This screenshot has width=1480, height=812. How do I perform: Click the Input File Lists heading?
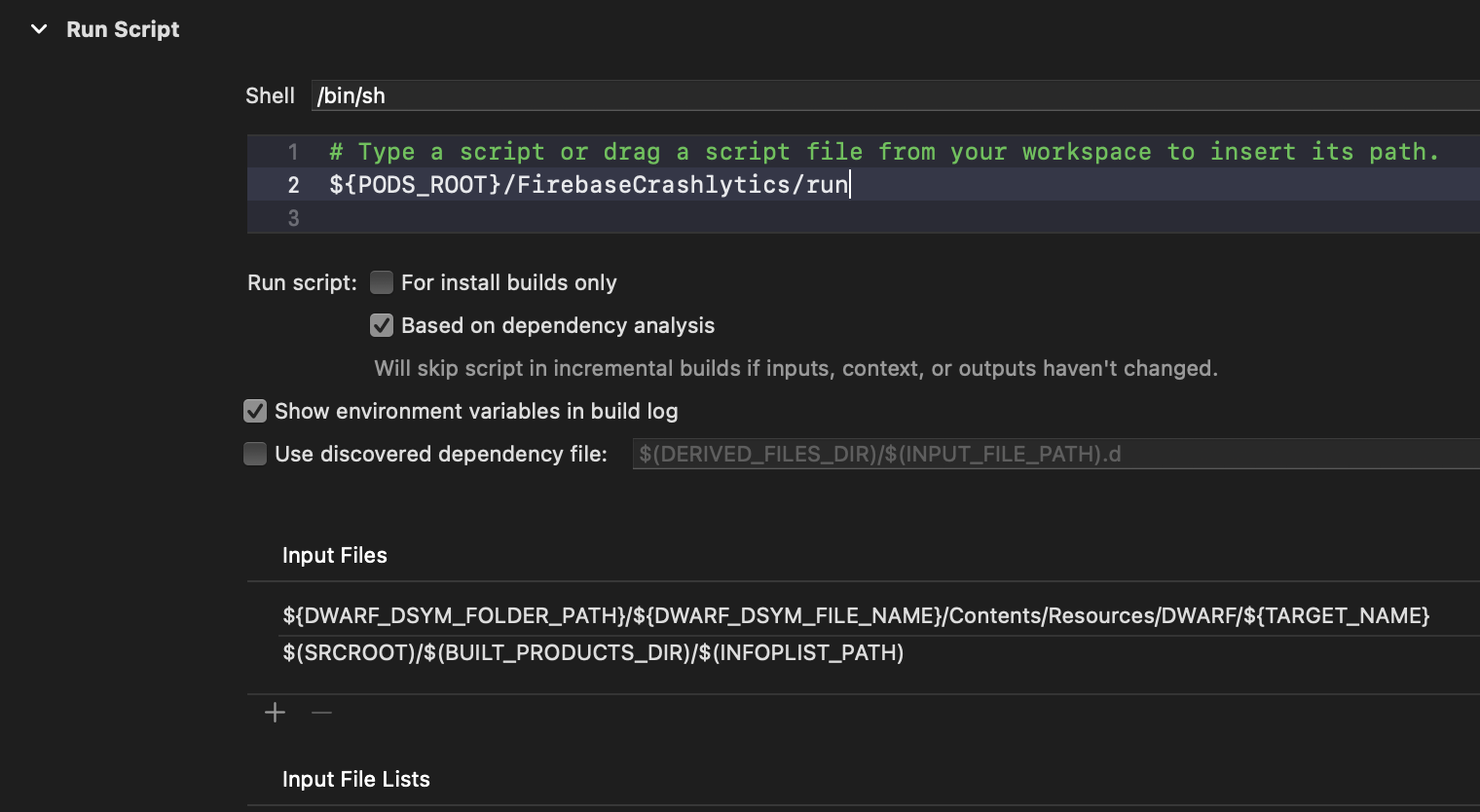[x=356, y=779]
